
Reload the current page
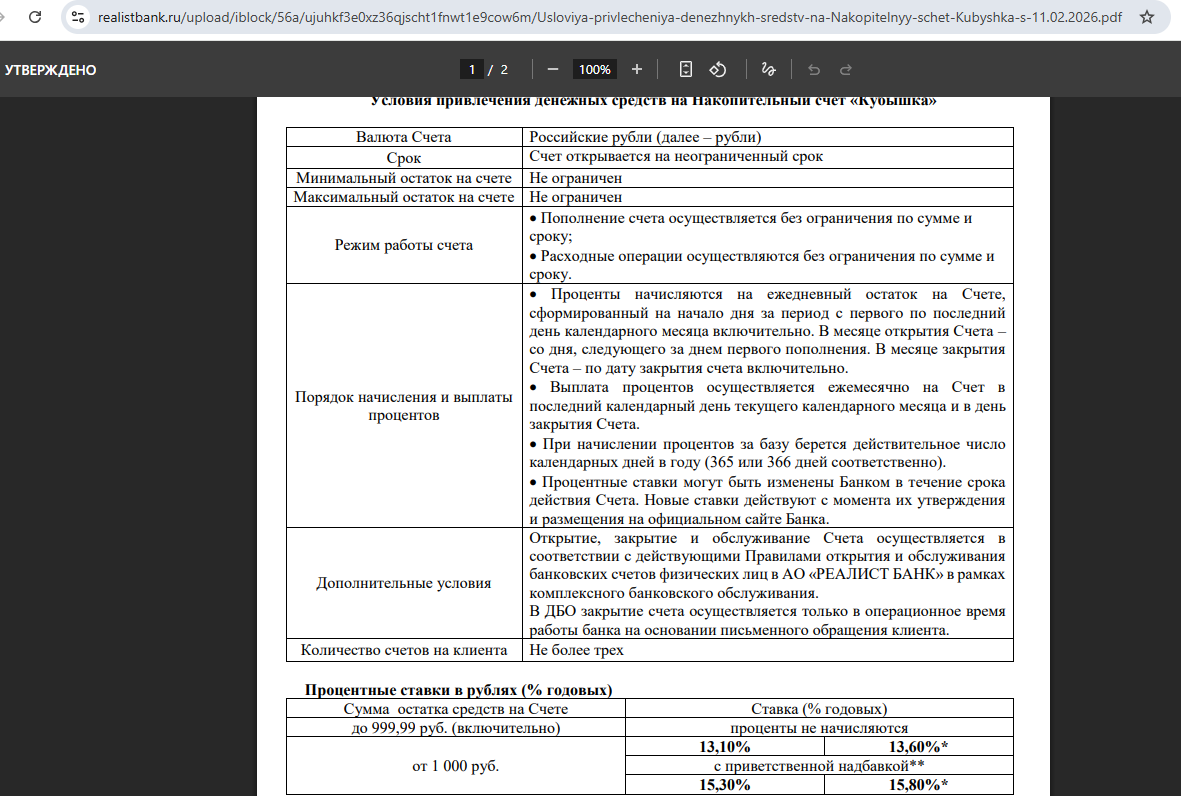pos(36,18)
